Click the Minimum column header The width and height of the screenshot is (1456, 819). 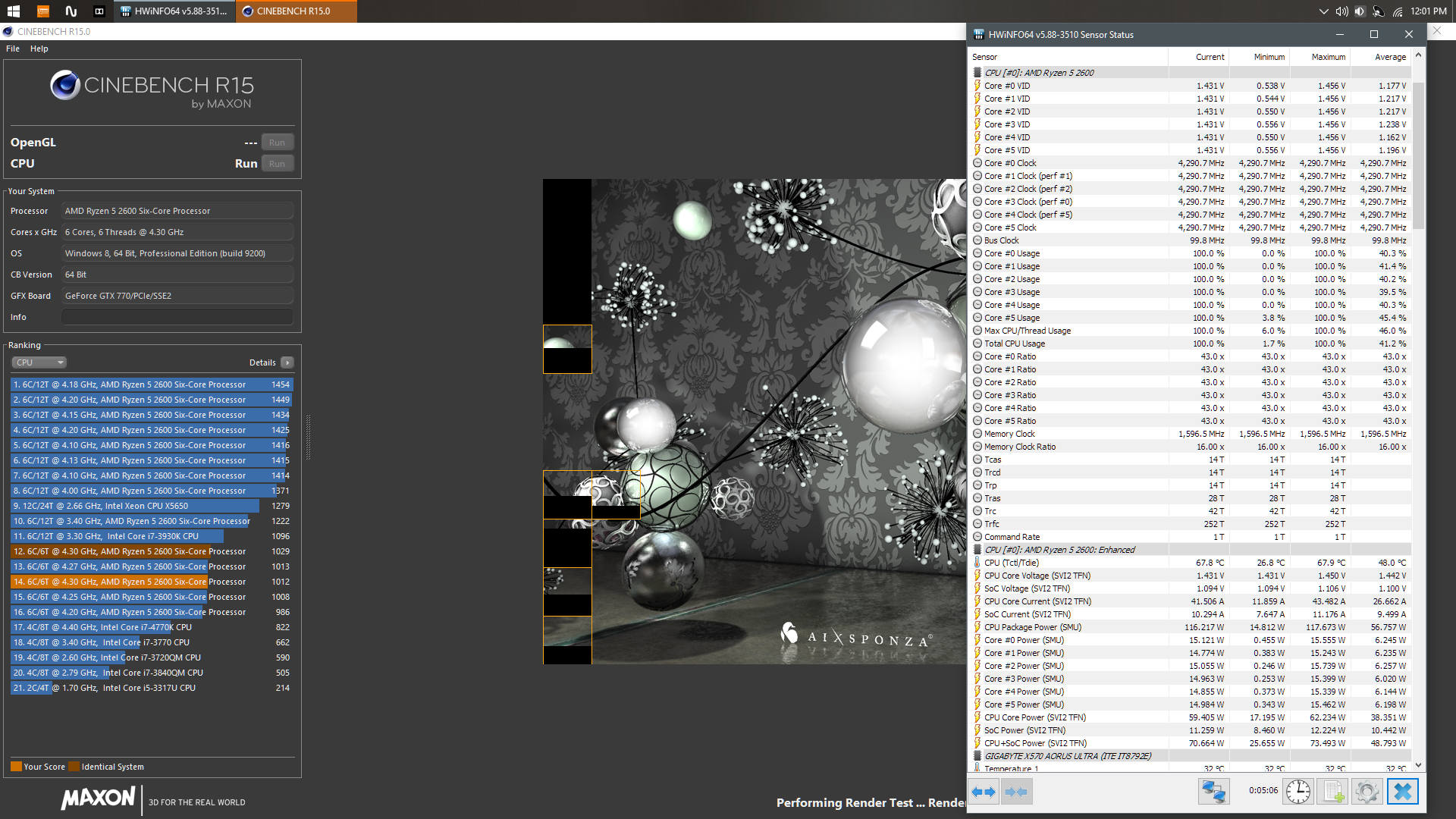(1259, 57)
